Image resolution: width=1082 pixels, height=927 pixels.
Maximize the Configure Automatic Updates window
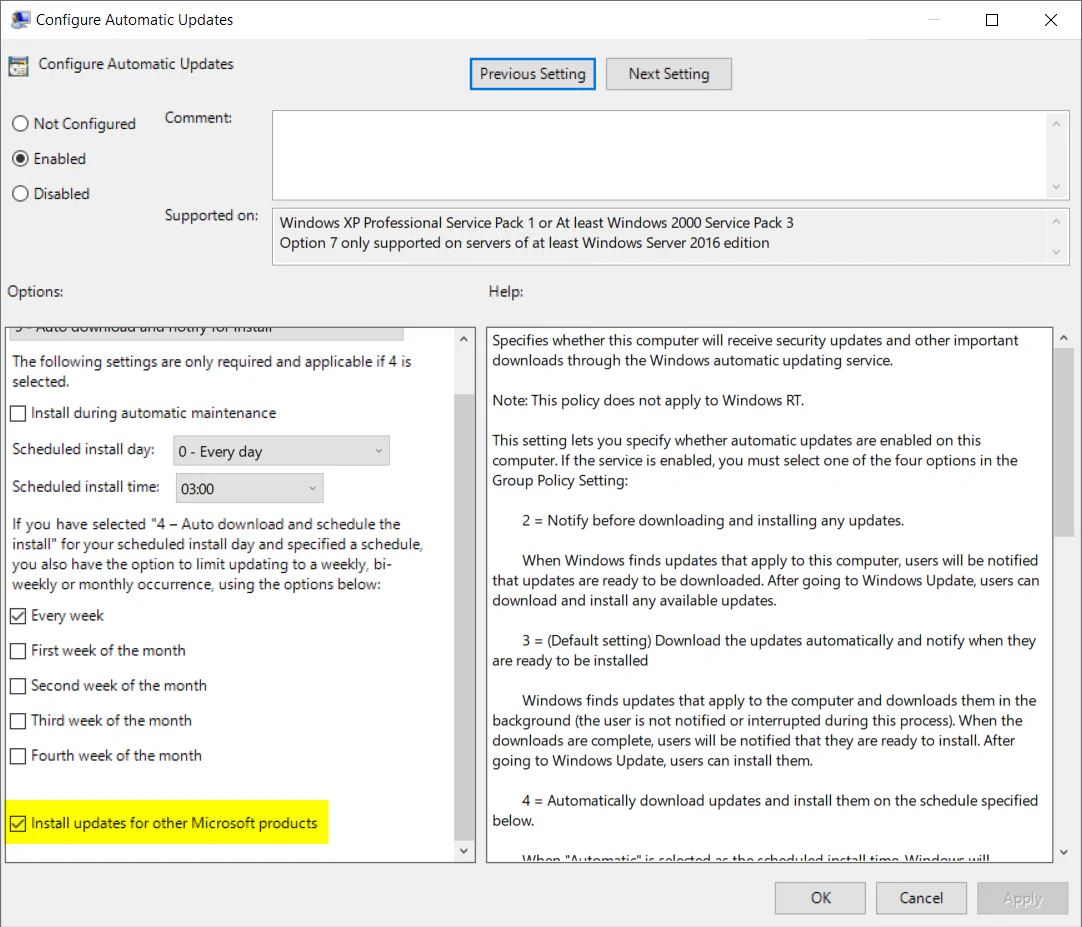pyautogui.click(x=992, y=20)
